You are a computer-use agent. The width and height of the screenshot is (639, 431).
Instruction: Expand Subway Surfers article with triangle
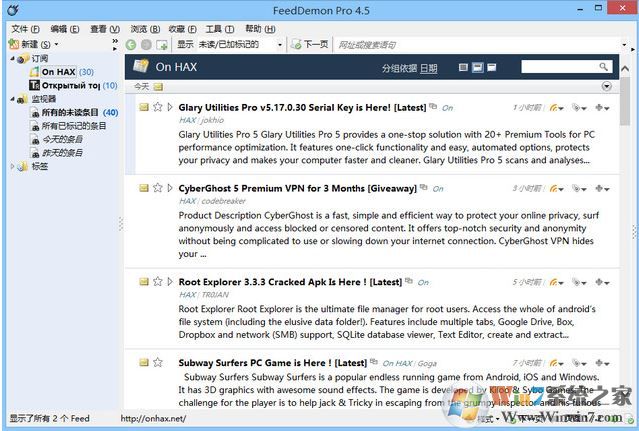pyautogui.click(x=171, y=362)
